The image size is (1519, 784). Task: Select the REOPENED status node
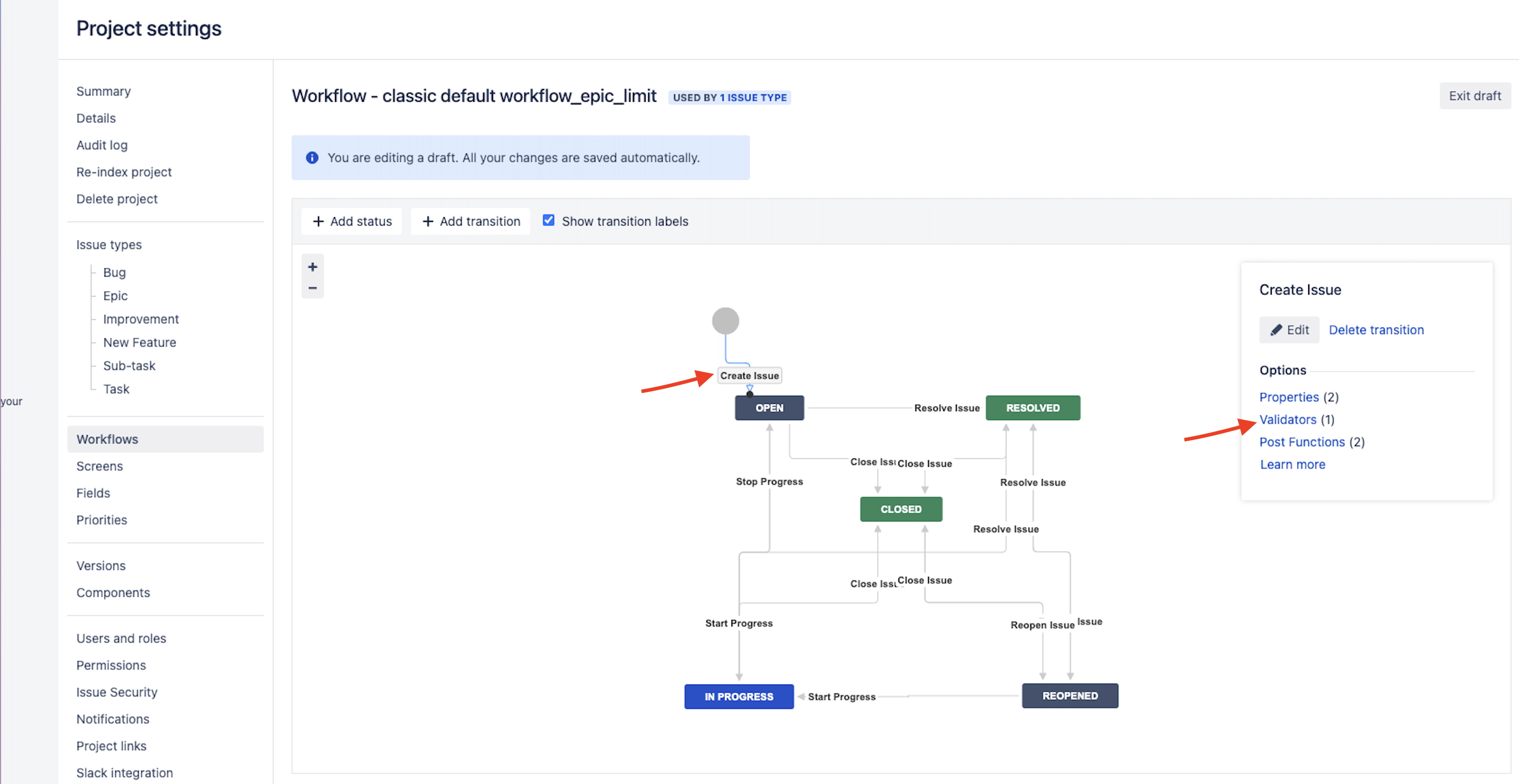pos(1070,696)
